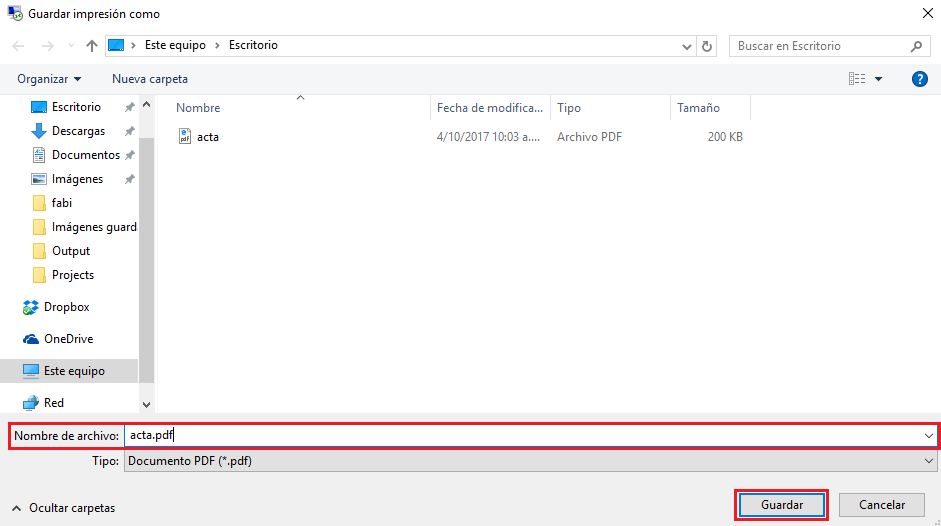The height and width of the screenshot is (526, 941).
Task: Click the refresh icon beside address bar
Action: tap(708, 46)
